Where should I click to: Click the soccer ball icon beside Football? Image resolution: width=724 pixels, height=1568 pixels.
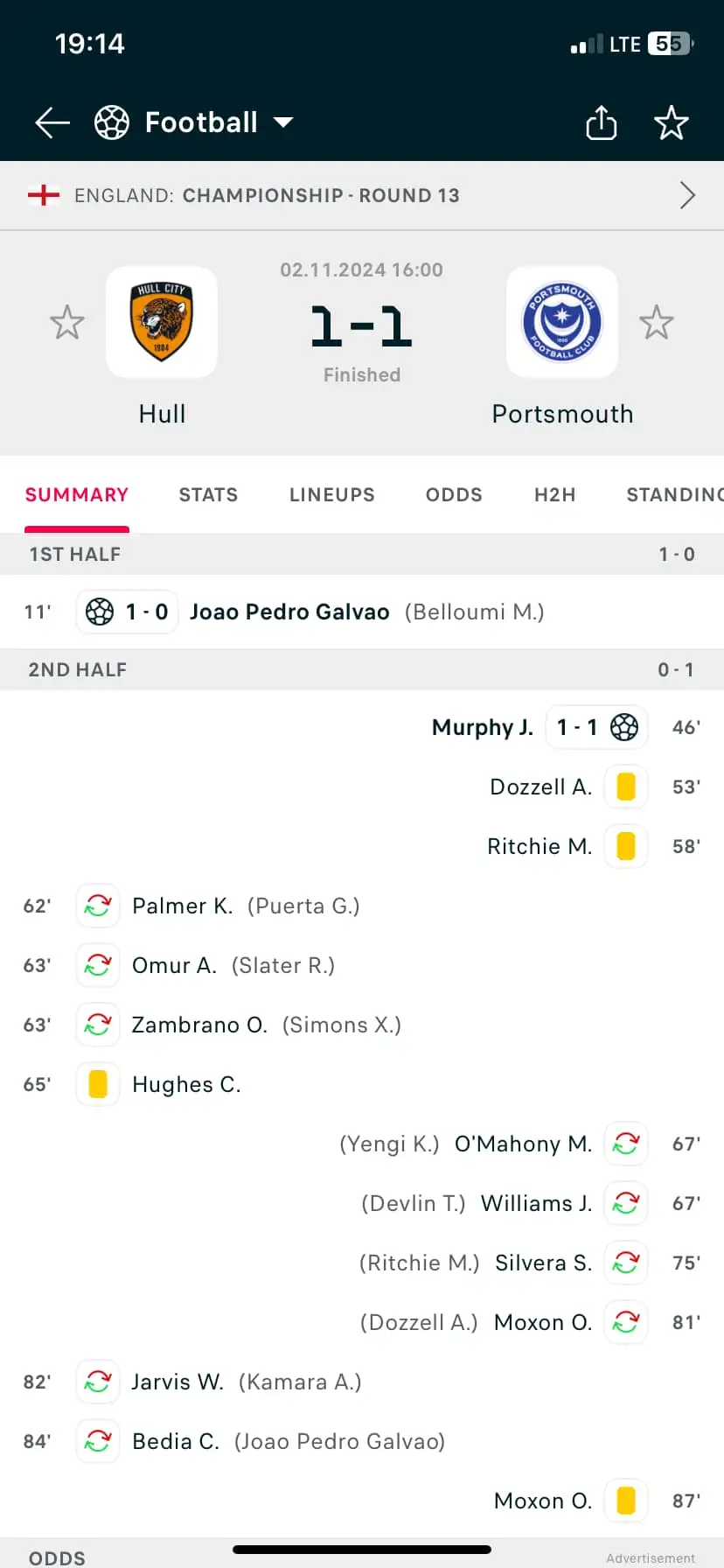pos(112,122)
